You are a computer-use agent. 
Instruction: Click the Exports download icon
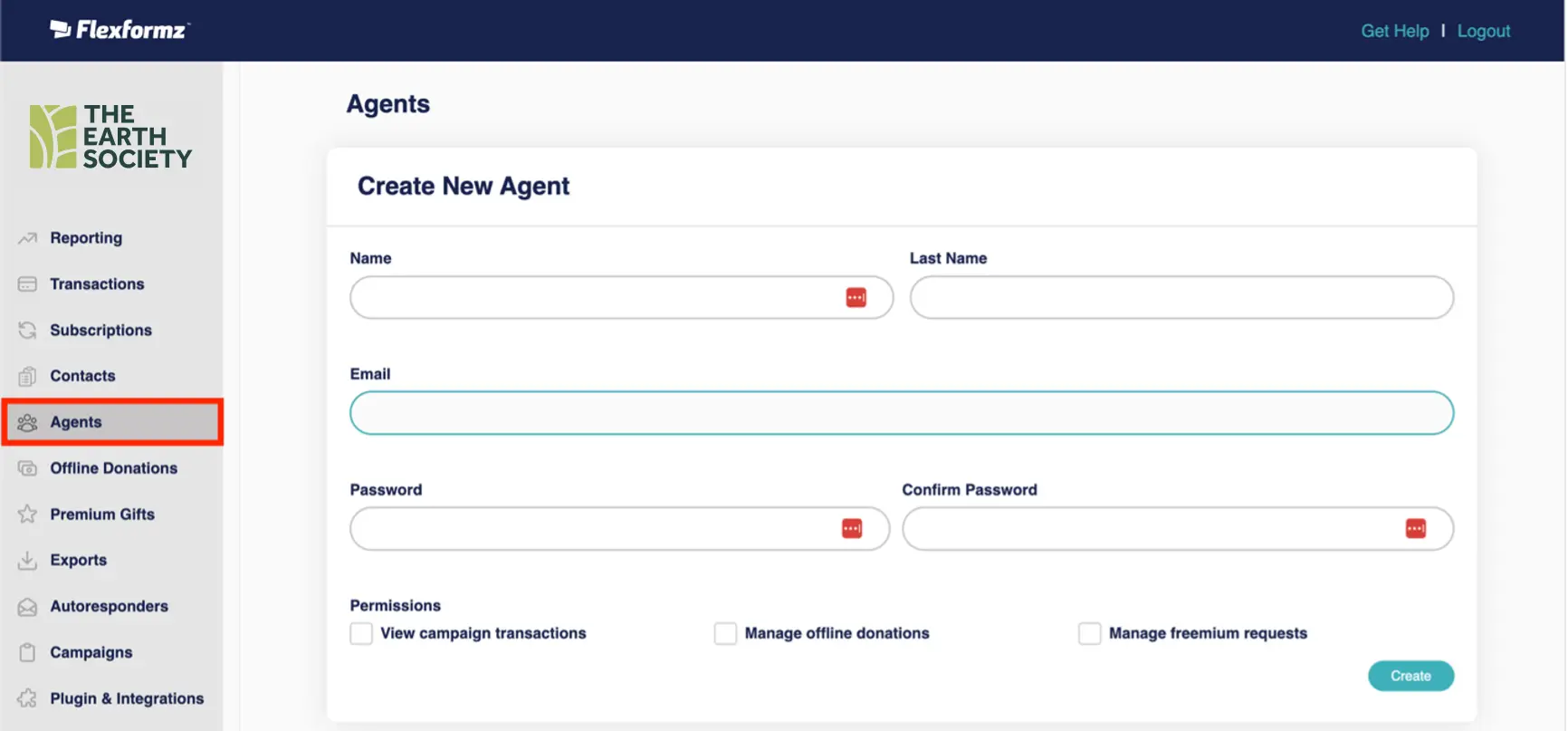tap(27, 561)
